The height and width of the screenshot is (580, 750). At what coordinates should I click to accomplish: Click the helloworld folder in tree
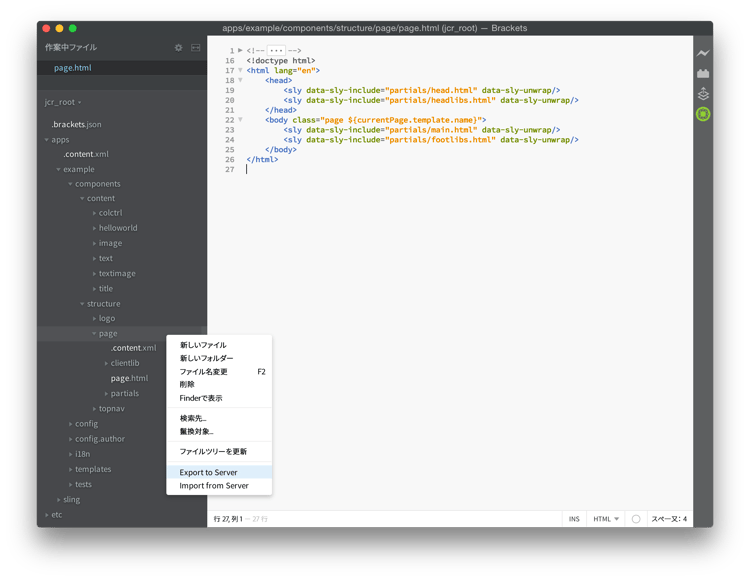[x=118, y=228]
